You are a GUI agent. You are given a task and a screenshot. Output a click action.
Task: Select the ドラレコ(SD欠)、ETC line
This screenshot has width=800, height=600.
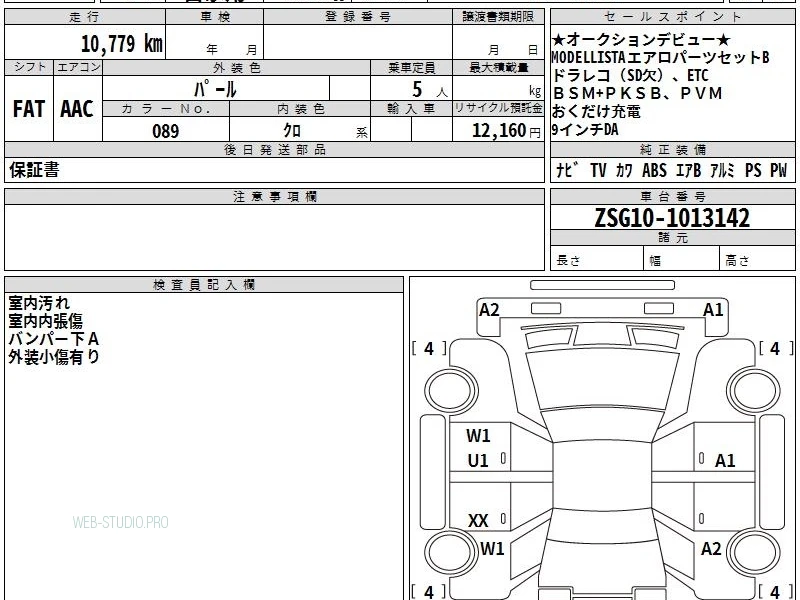[631, 76]
